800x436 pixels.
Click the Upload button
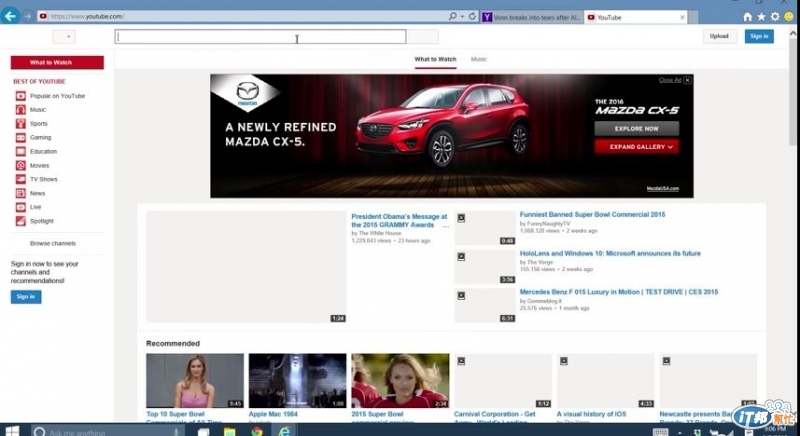(719, 36)
